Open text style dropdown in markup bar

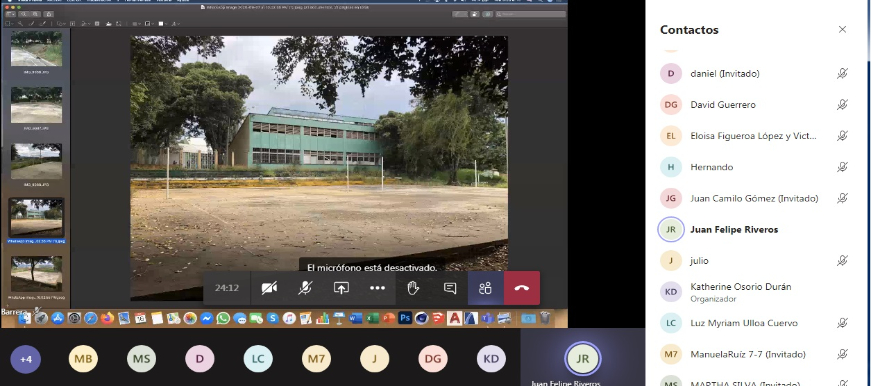pos(176,24)
